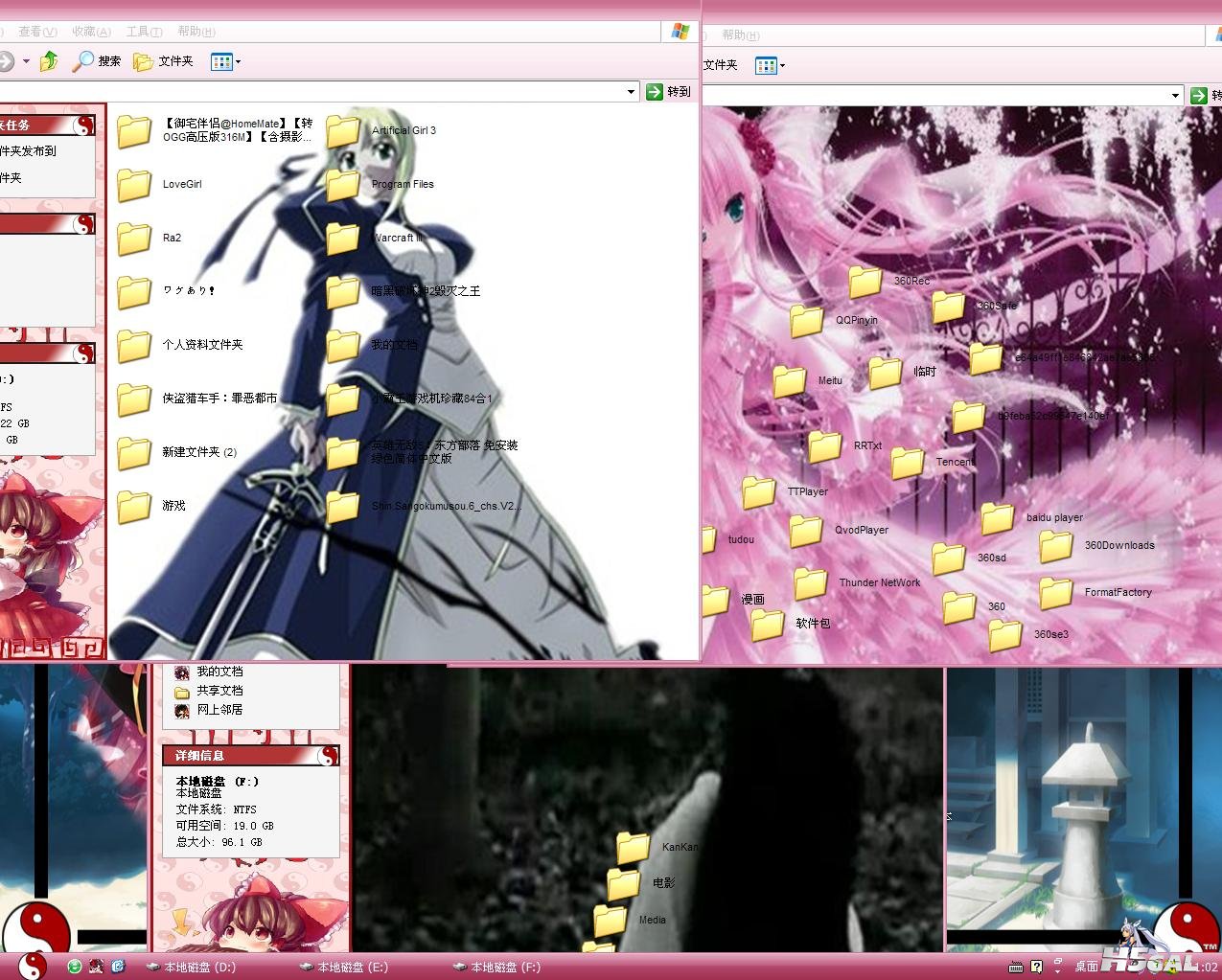Open 工具(T) menu in left window
This screenshot has width=1222, height=980.
click(x=145, y=32)
